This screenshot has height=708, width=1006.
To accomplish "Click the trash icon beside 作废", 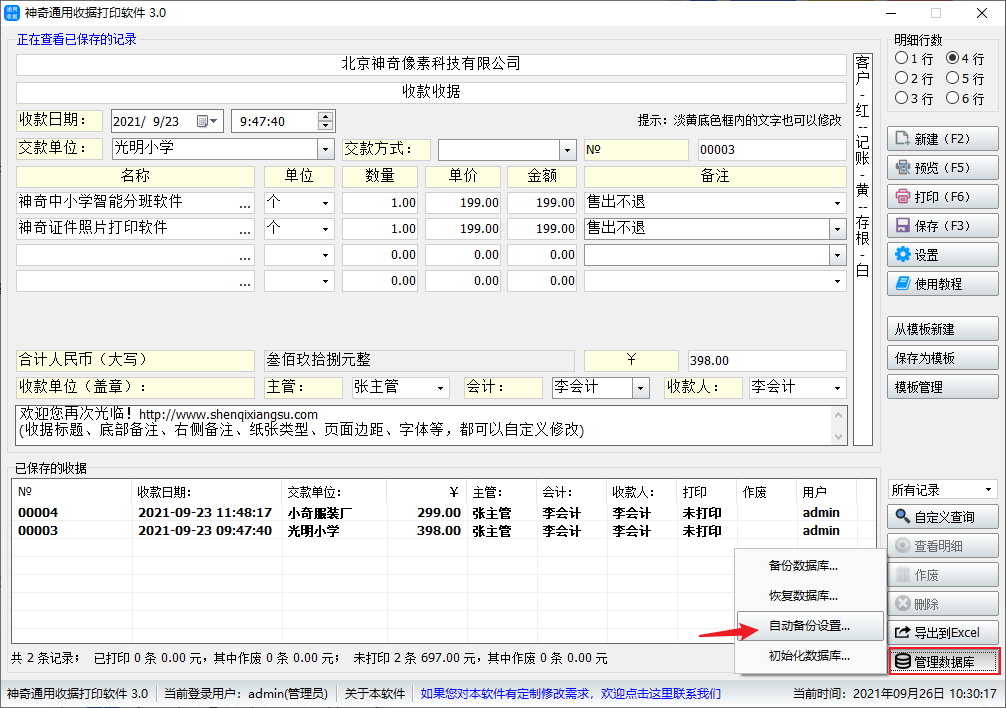I will coord(903,574).
